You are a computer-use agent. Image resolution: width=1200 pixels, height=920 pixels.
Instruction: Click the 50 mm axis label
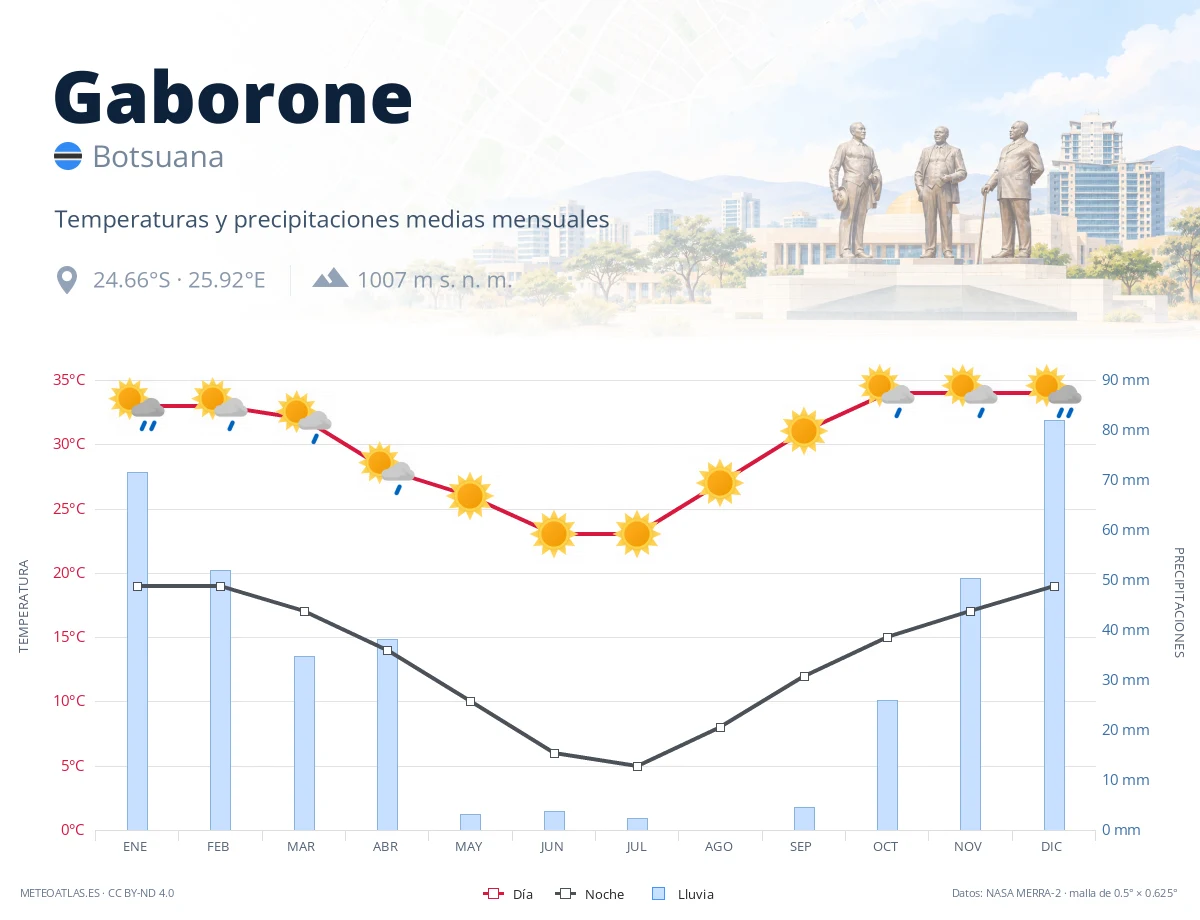[x=1126, y=580]
